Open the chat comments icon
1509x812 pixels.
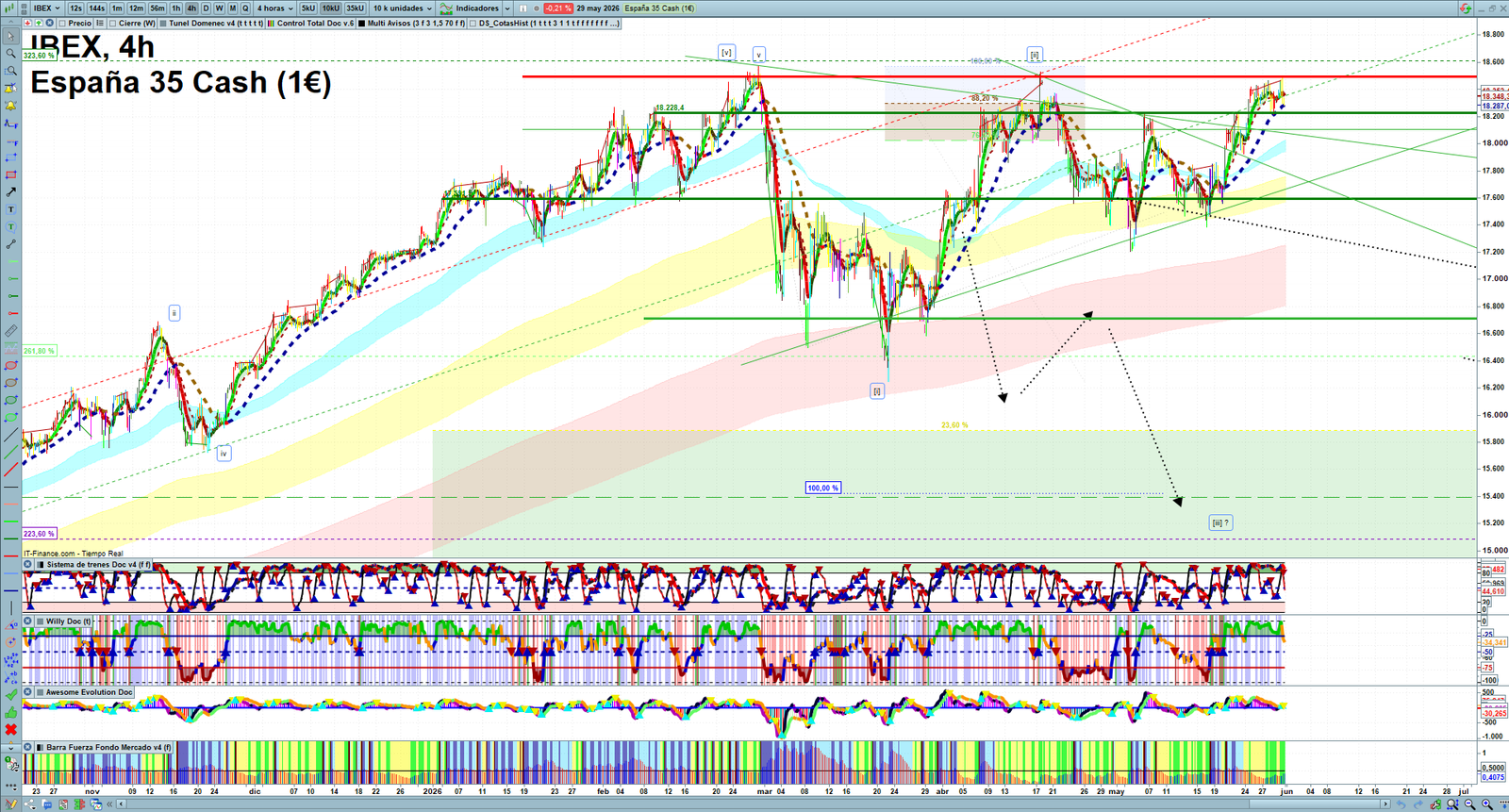pos(47,804)
